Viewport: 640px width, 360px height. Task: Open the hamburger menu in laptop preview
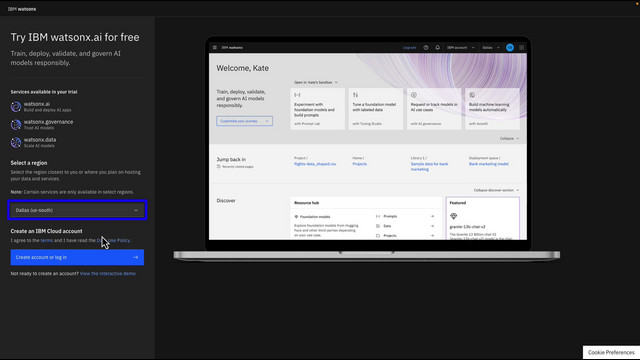(x=215, y=47)
